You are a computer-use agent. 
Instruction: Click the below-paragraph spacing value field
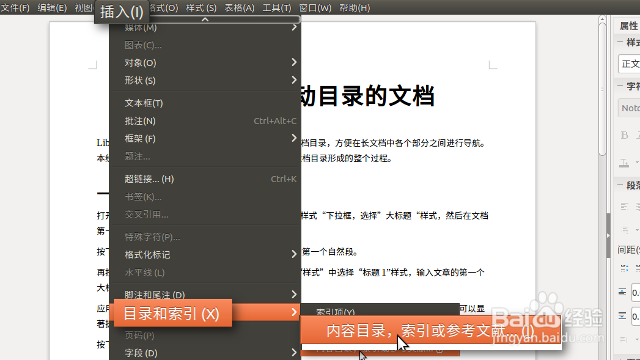pos(636,316)
